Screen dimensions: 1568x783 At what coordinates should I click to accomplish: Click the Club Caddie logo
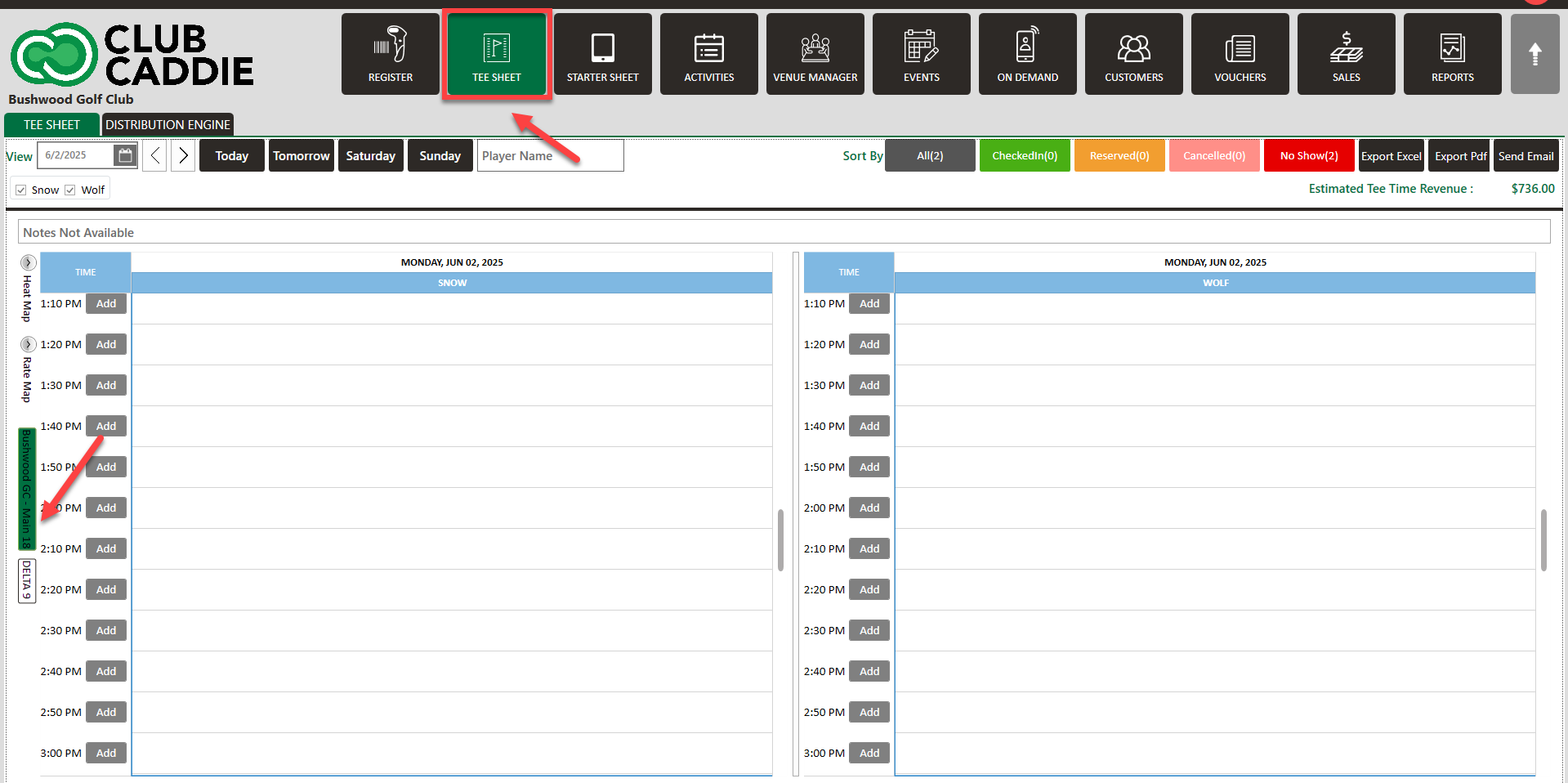coord(132,54)
